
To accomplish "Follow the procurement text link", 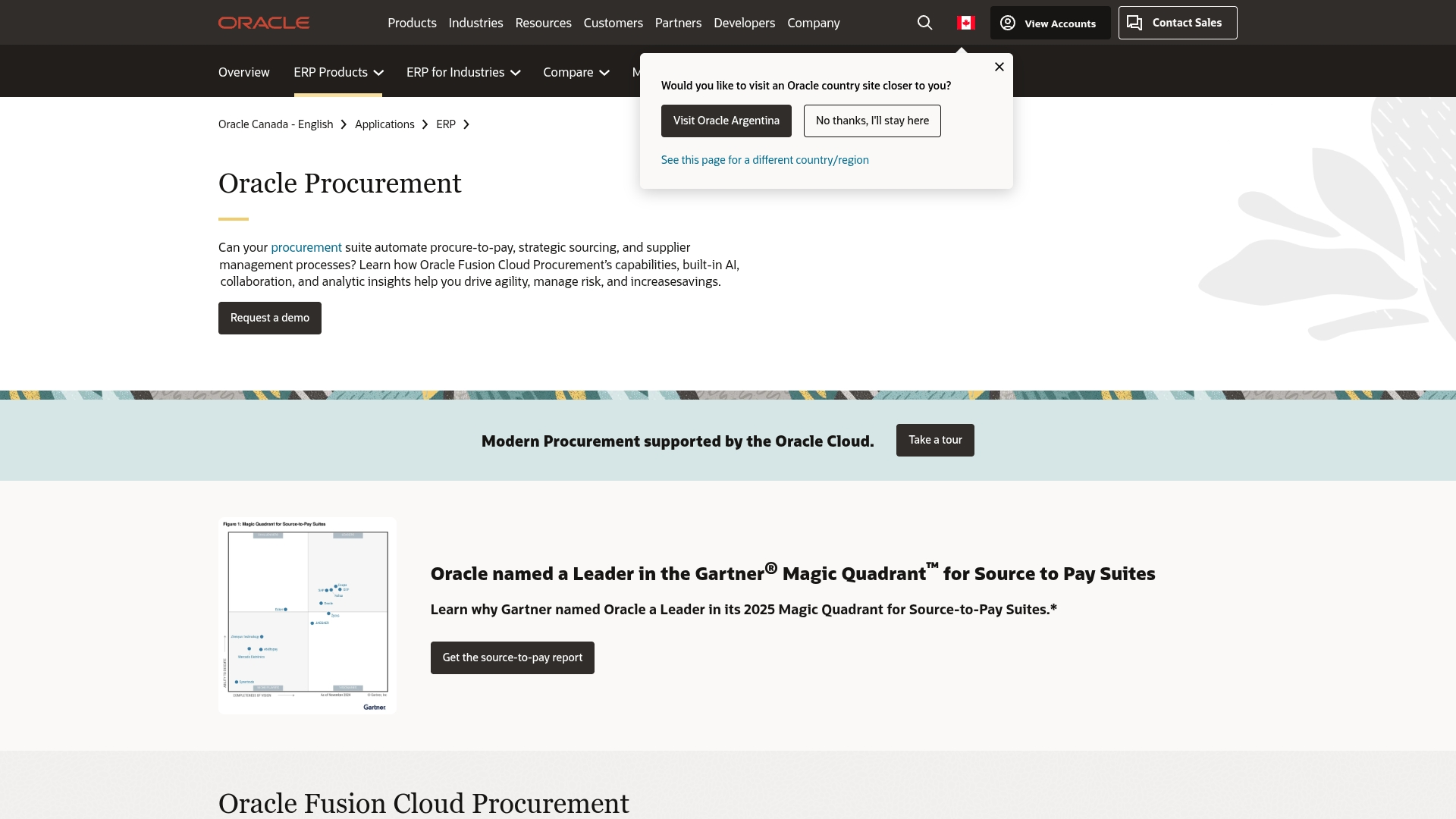I will point(306,247).
